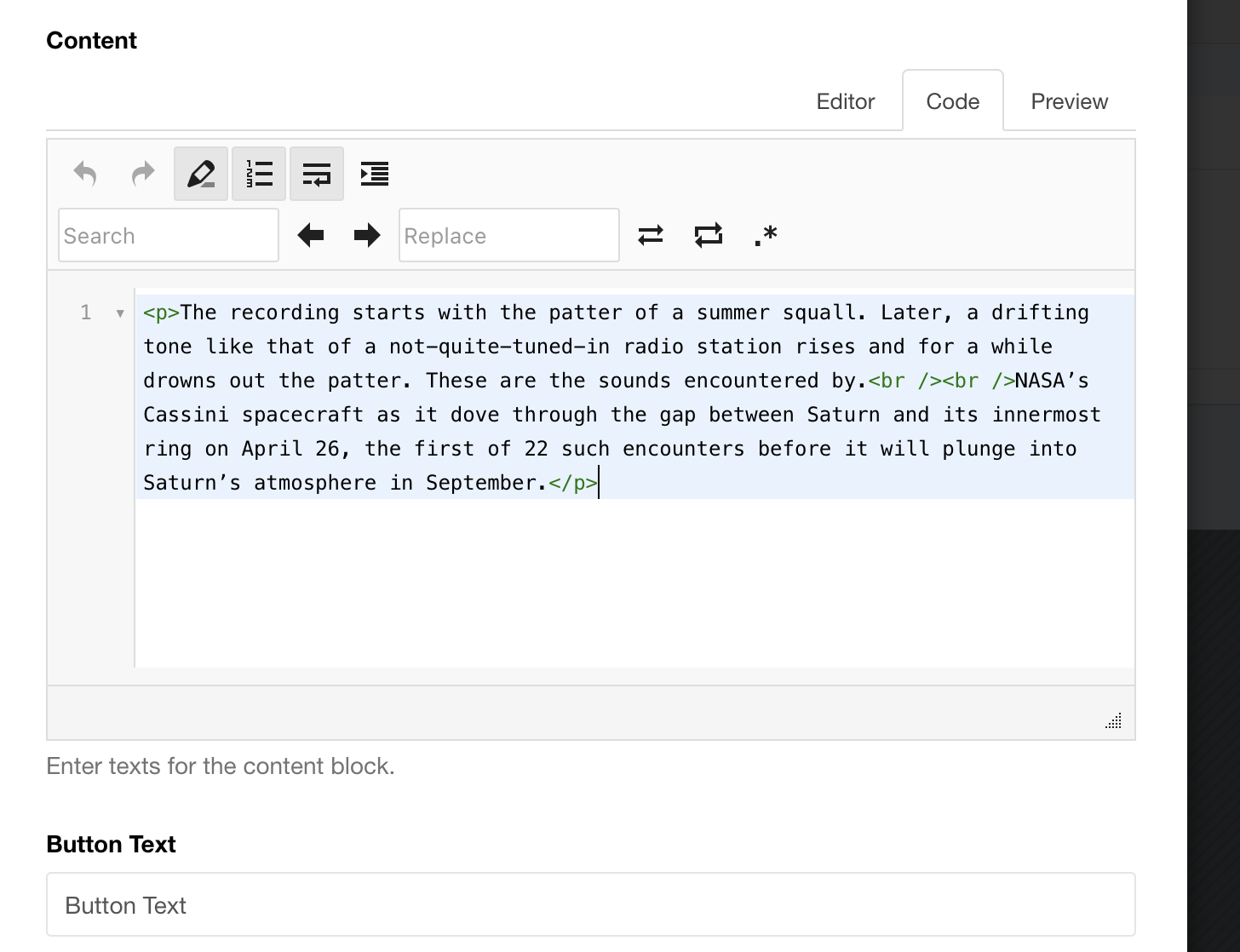Collapse line 1 using the fold arrow
The height and width of the screenshot is (952, 1240).
[120, 313]
